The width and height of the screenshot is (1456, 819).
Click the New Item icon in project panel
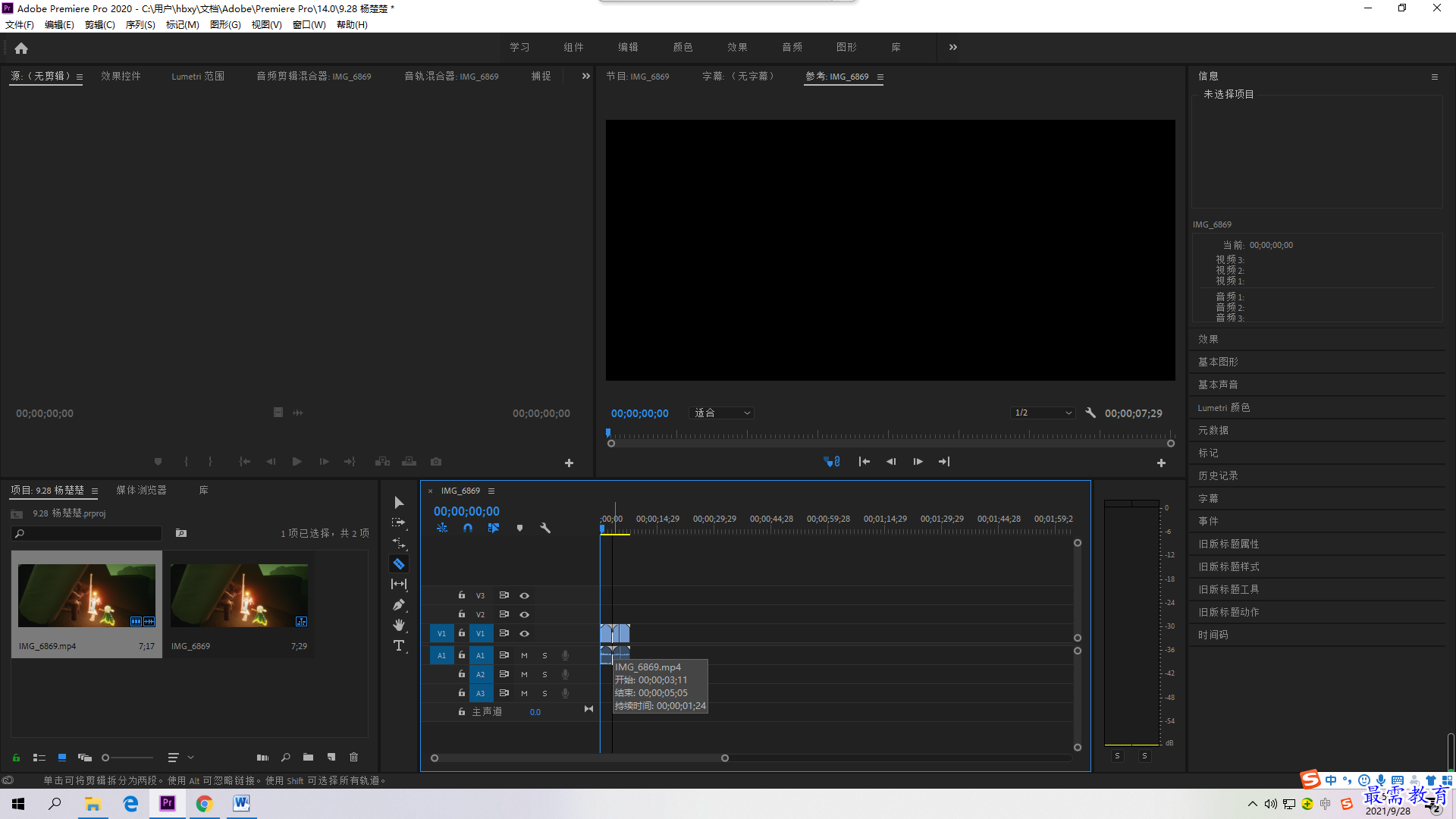click(331, 757)
